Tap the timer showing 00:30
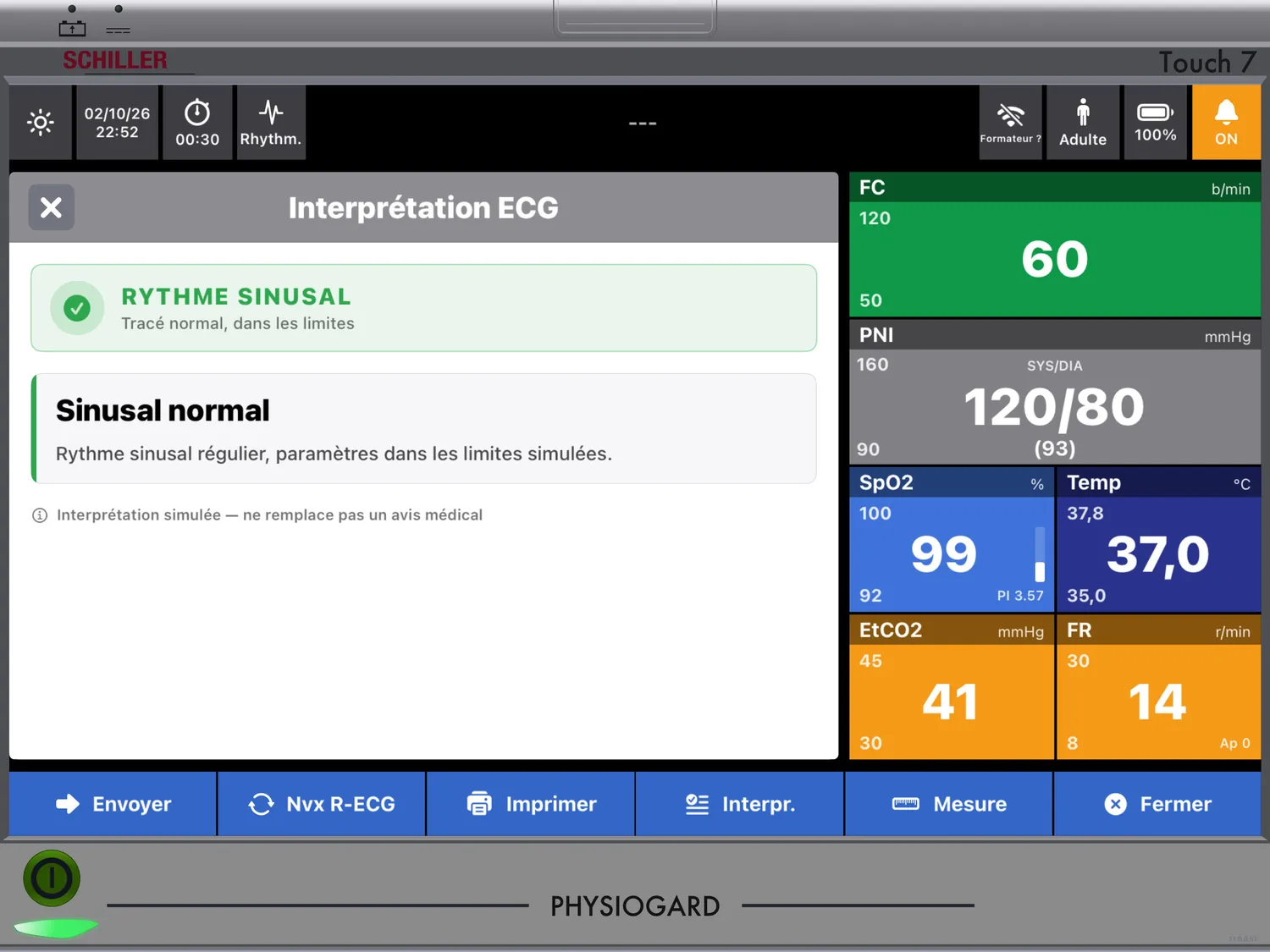 tap(197, 123)
